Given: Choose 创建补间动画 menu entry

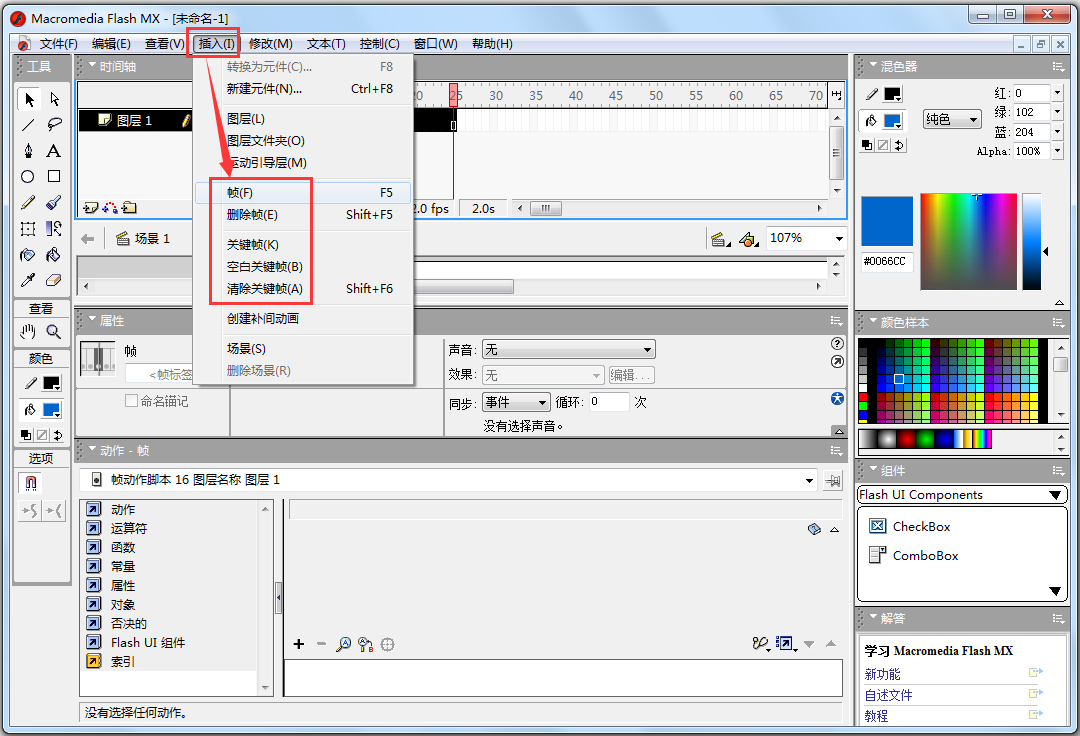Looking at the screenshot, I should [x=303, y=319].
